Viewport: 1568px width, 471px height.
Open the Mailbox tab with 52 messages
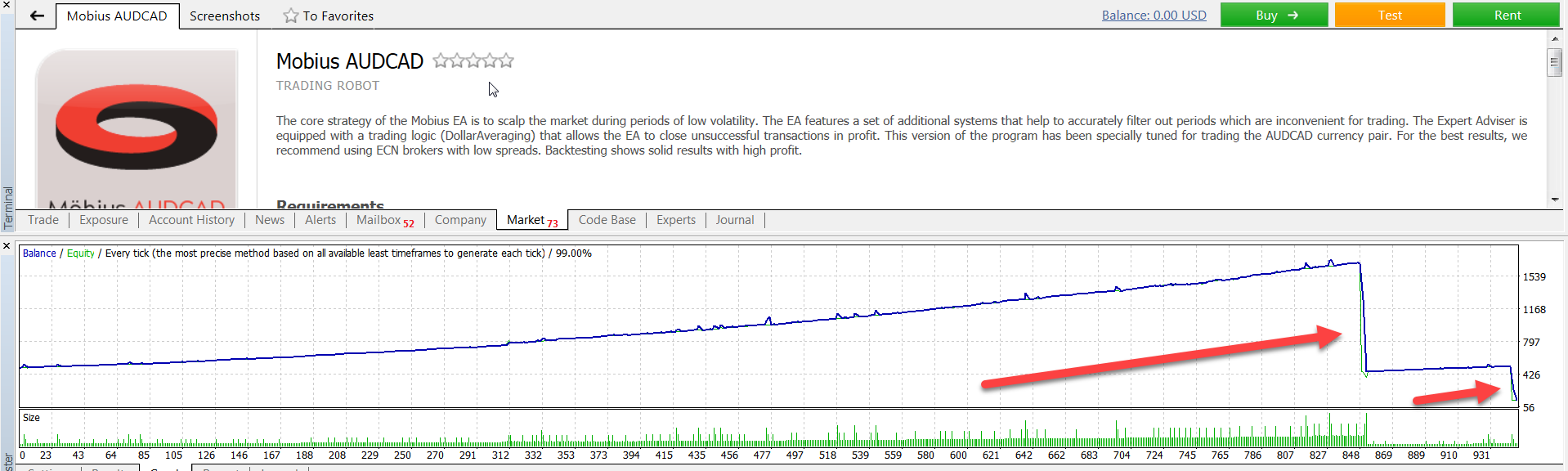pyautogui.click(x=385, y=220)
